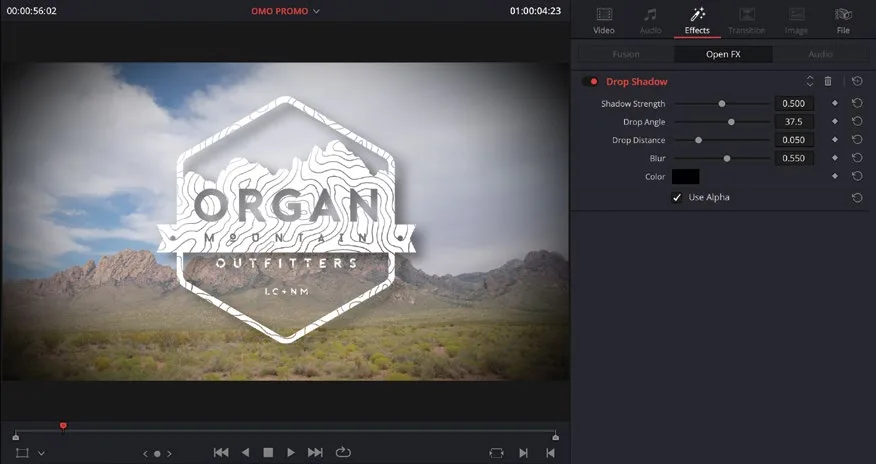Open the Video inspector tab
Viewport: 876px width, 464px height.
coord(604,20)
